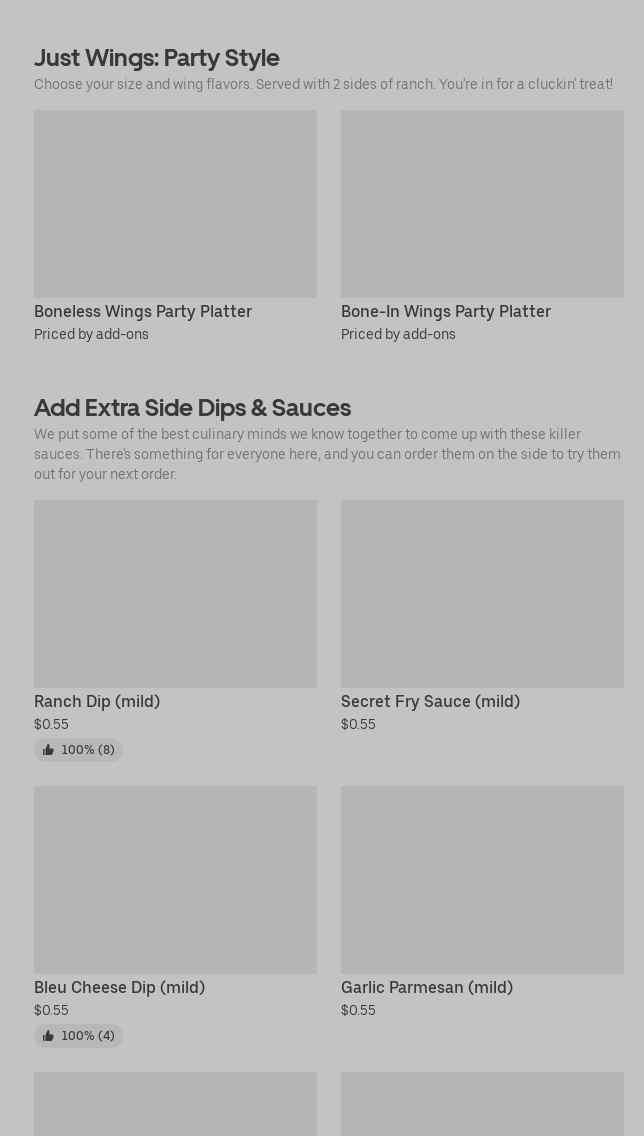This screenshot has height=1136, width=644.
Task: Select Secret Fry Sauce (mild) image
Action: coord(482,593)
